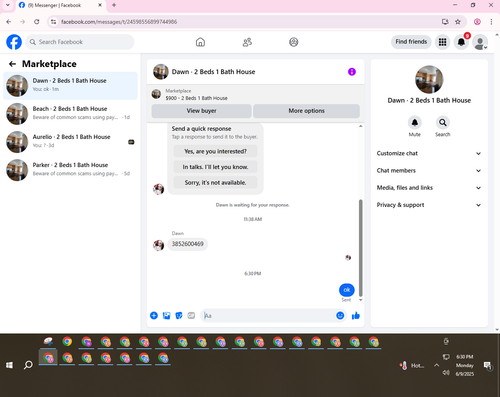Open the emoji picker in composer
The width and height of the screenshot is (500, 397).
[x=340, y=315]
